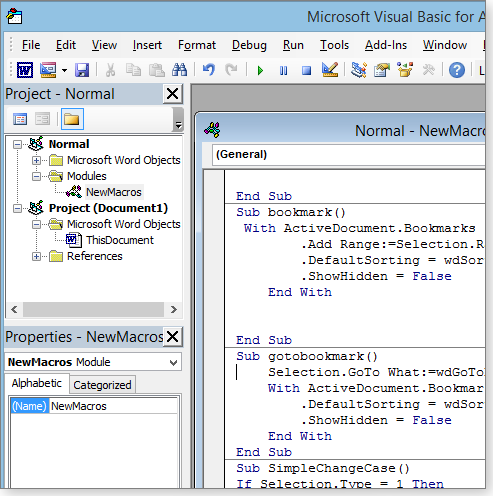Select the Normal project item
The image size is (493, 496).
[69, 144]
